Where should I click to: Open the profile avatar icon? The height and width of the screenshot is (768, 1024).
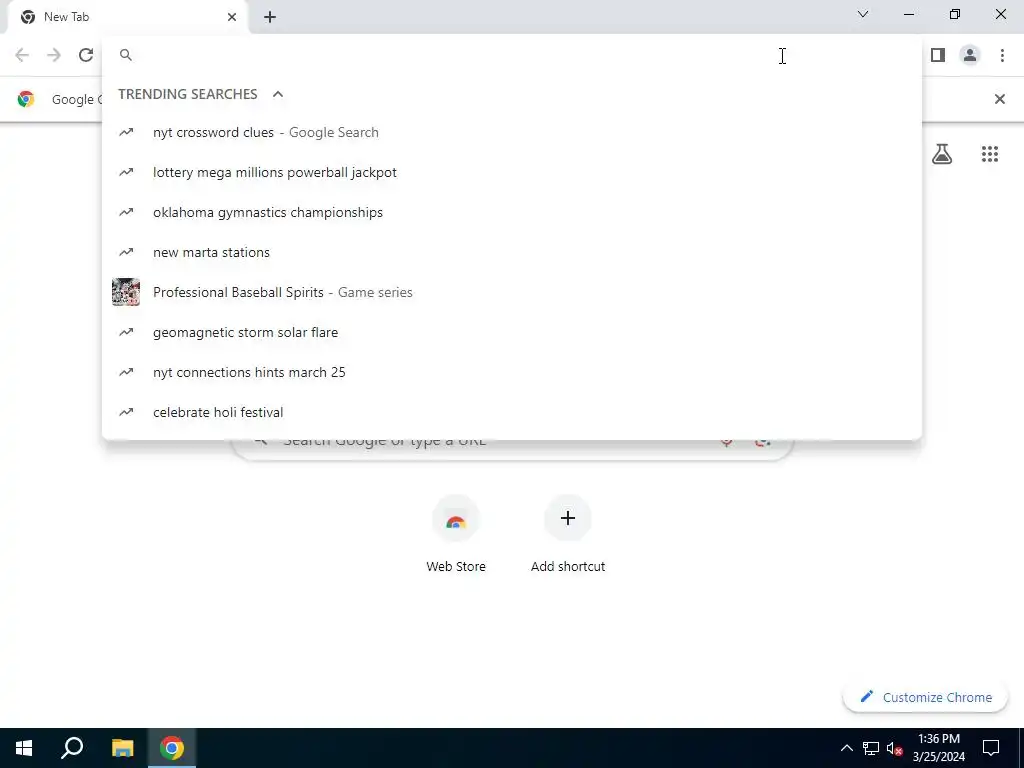coord(970,55)
